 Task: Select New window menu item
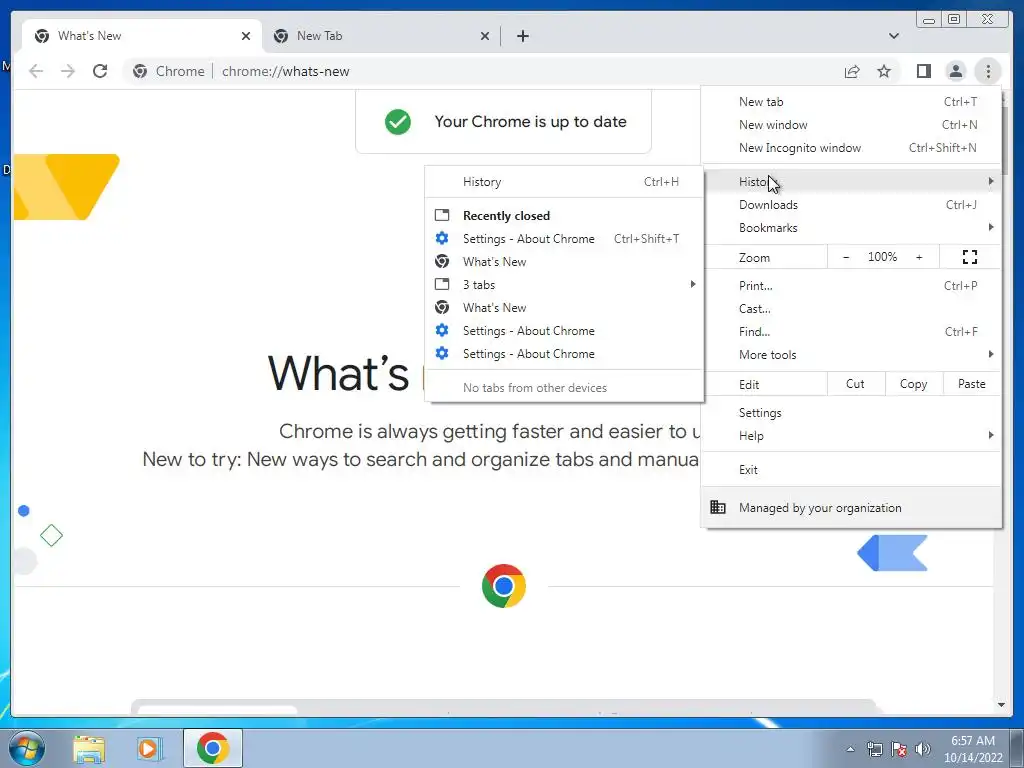tap(852, 125)
